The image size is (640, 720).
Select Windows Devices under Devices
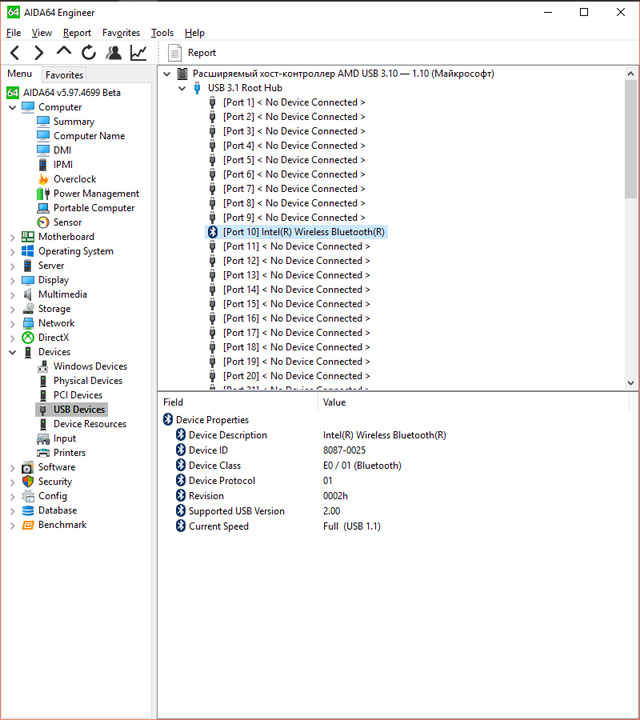[x=90, y=366]
